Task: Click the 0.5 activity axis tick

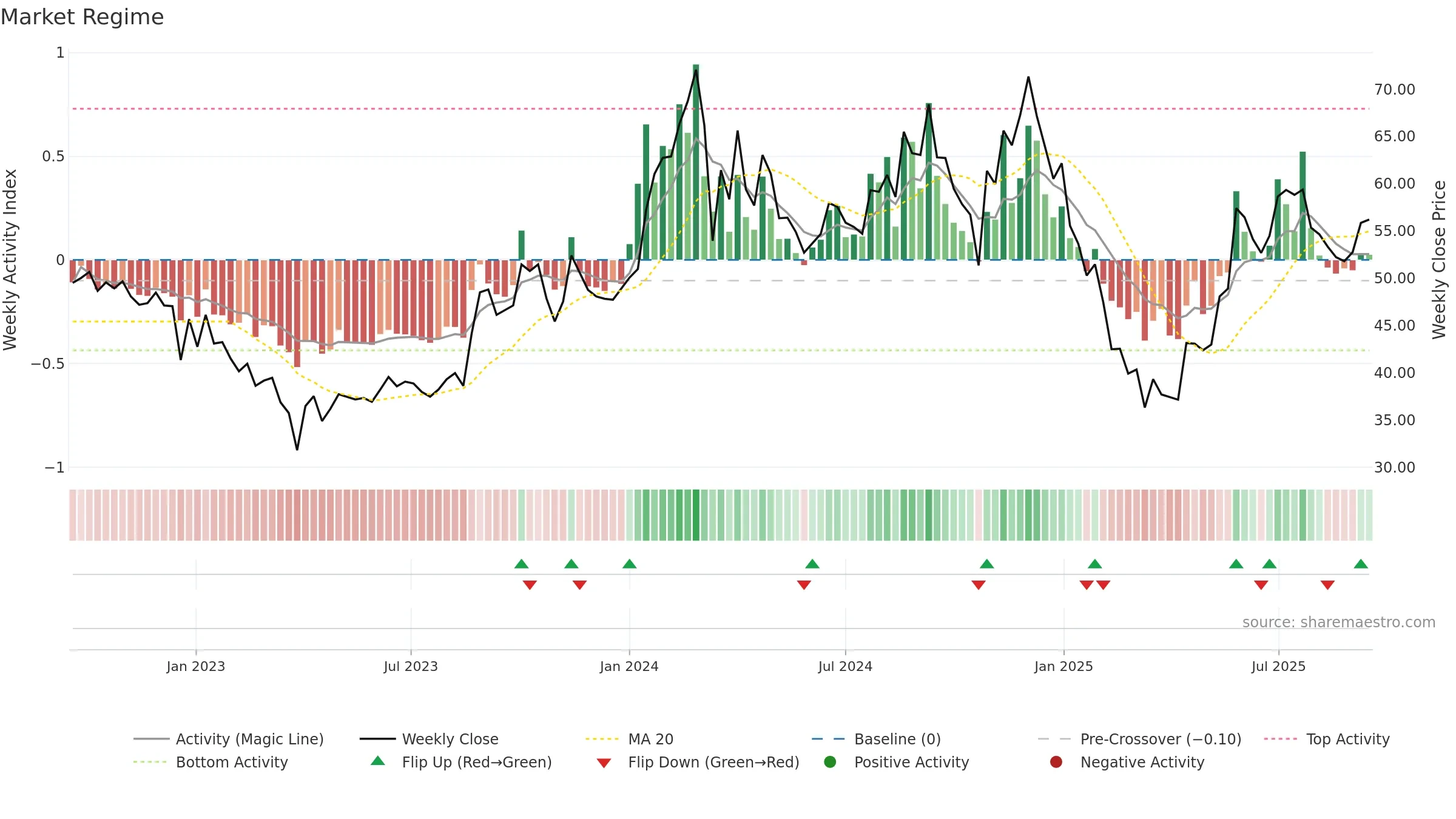Action: [x=53, y=156]
